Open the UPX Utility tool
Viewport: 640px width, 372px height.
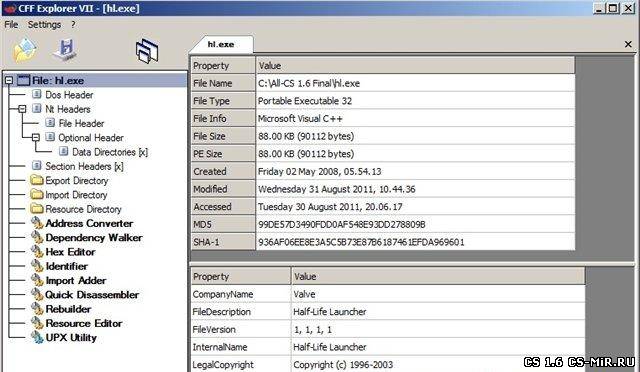[71, 338]
